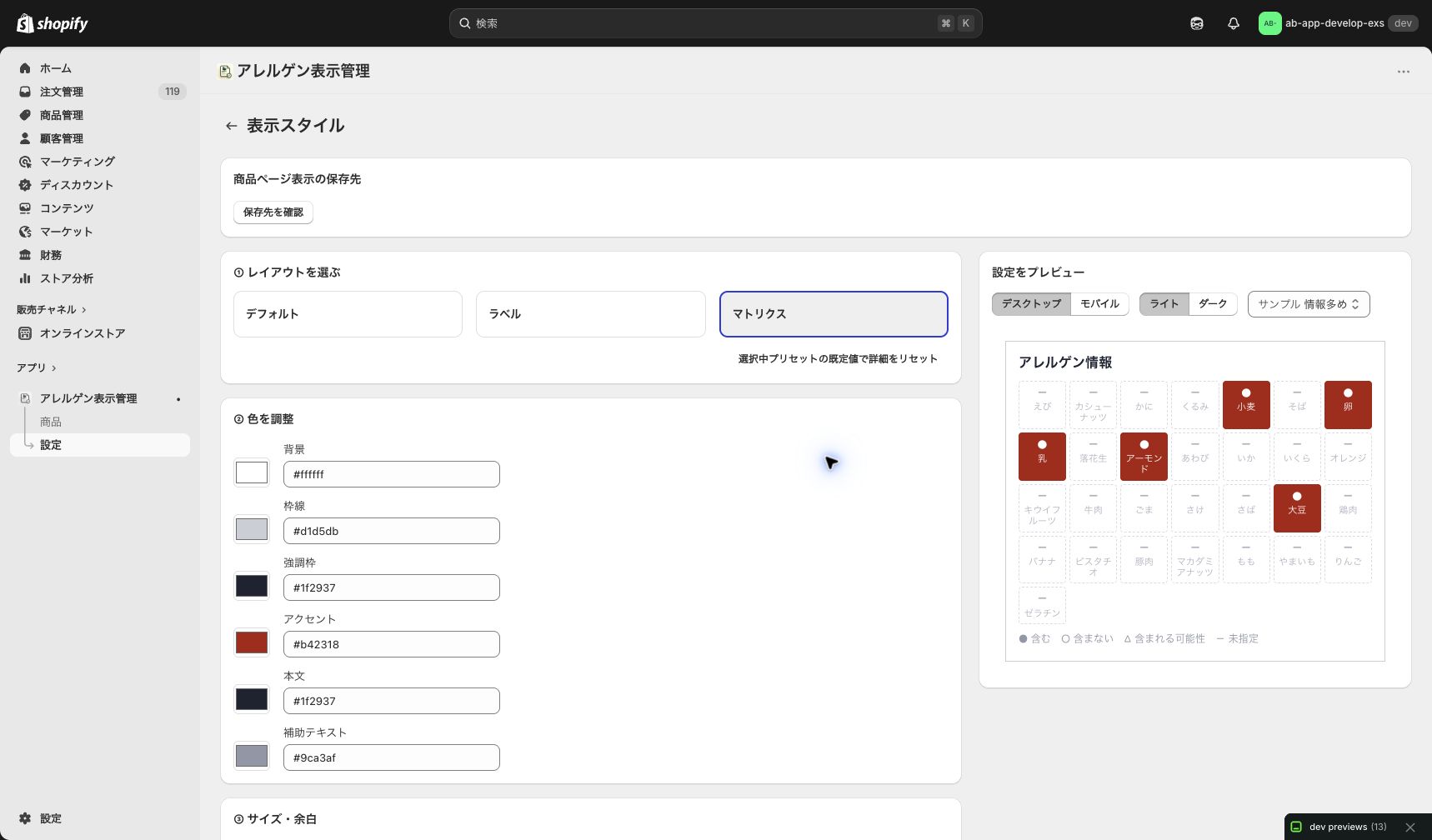
Task: Click the アレルゲン表示管理 app icon in sidebar
Action: 25,398
